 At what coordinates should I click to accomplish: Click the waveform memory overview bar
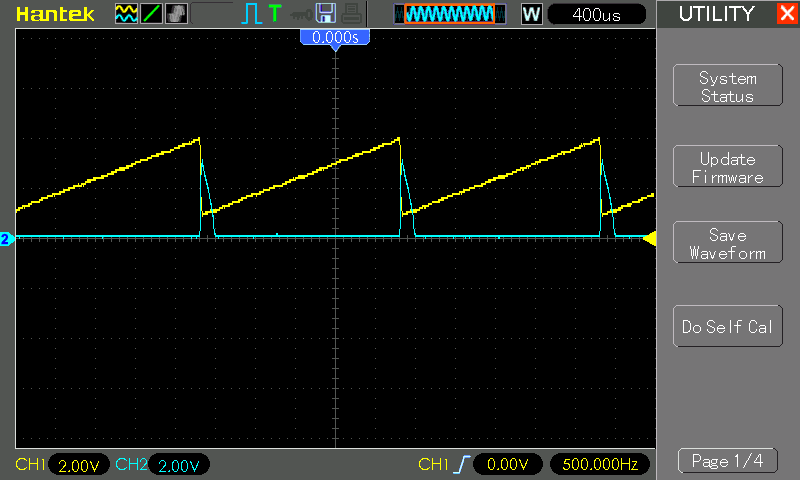[450, 14]
